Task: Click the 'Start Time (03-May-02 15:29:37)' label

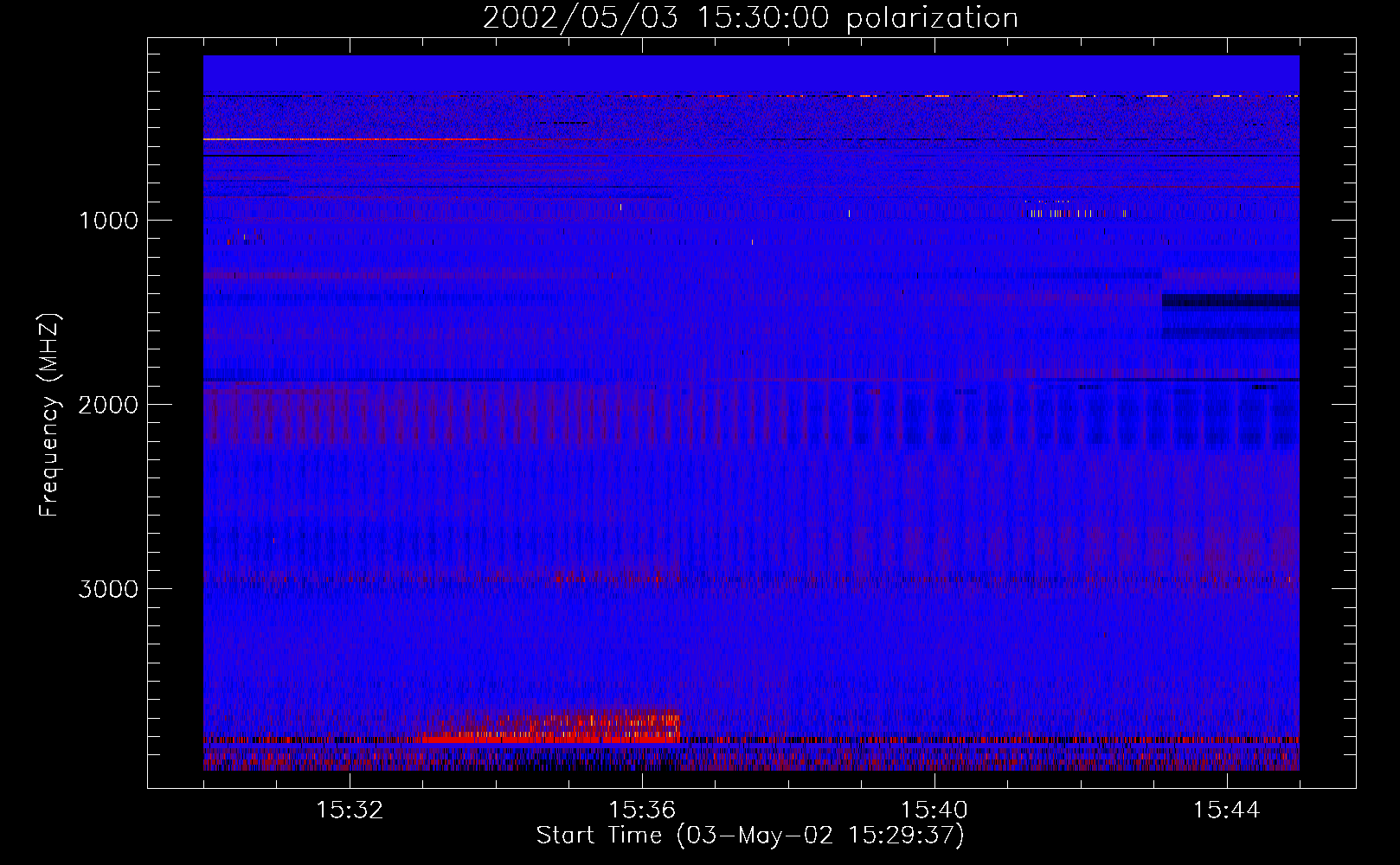Action: tap(750, 836)
